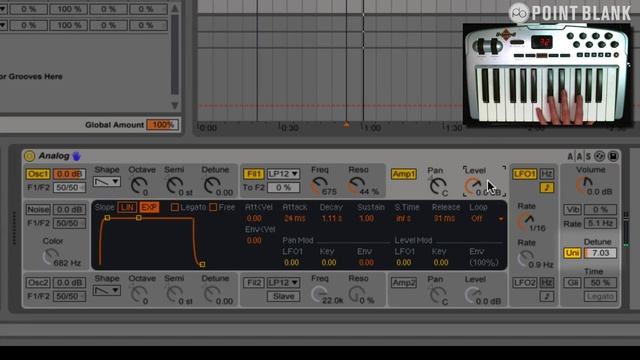The image size is (640, 360).
Task: Click the first A icon in Analog header
Action: (x=571, y=156)
